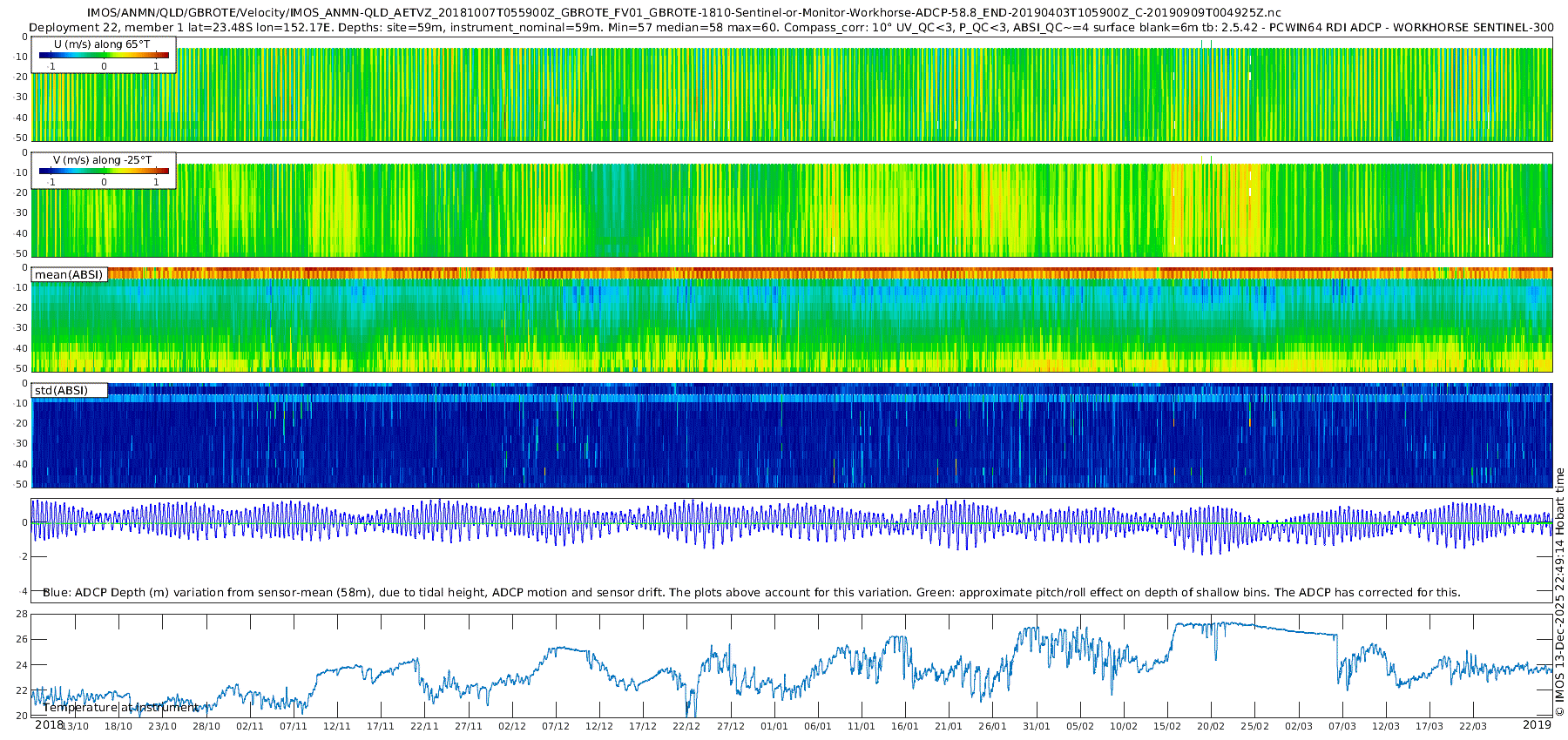
Task: Click the '17/03' date tick label
Action: tap(1429, 726)
